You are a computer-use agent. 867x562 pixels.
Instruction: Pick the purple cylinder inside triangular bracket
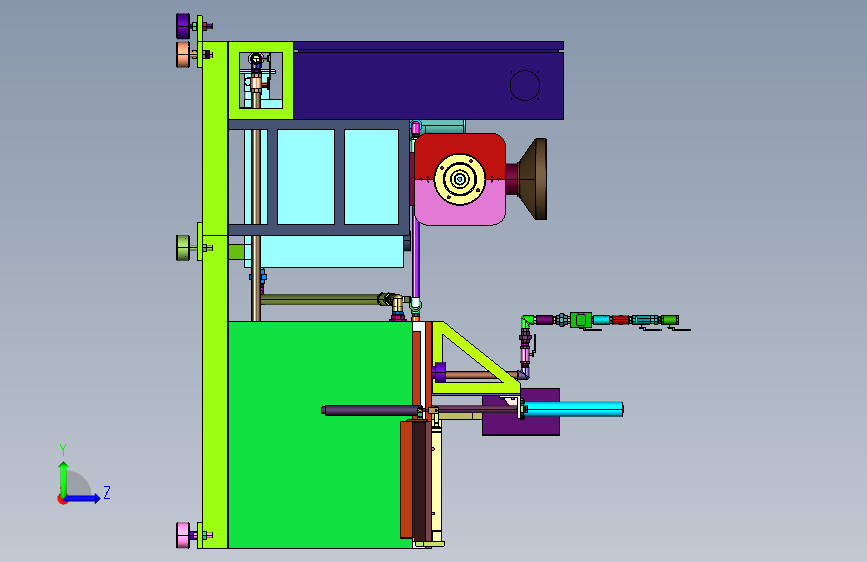tap(440, 372)
